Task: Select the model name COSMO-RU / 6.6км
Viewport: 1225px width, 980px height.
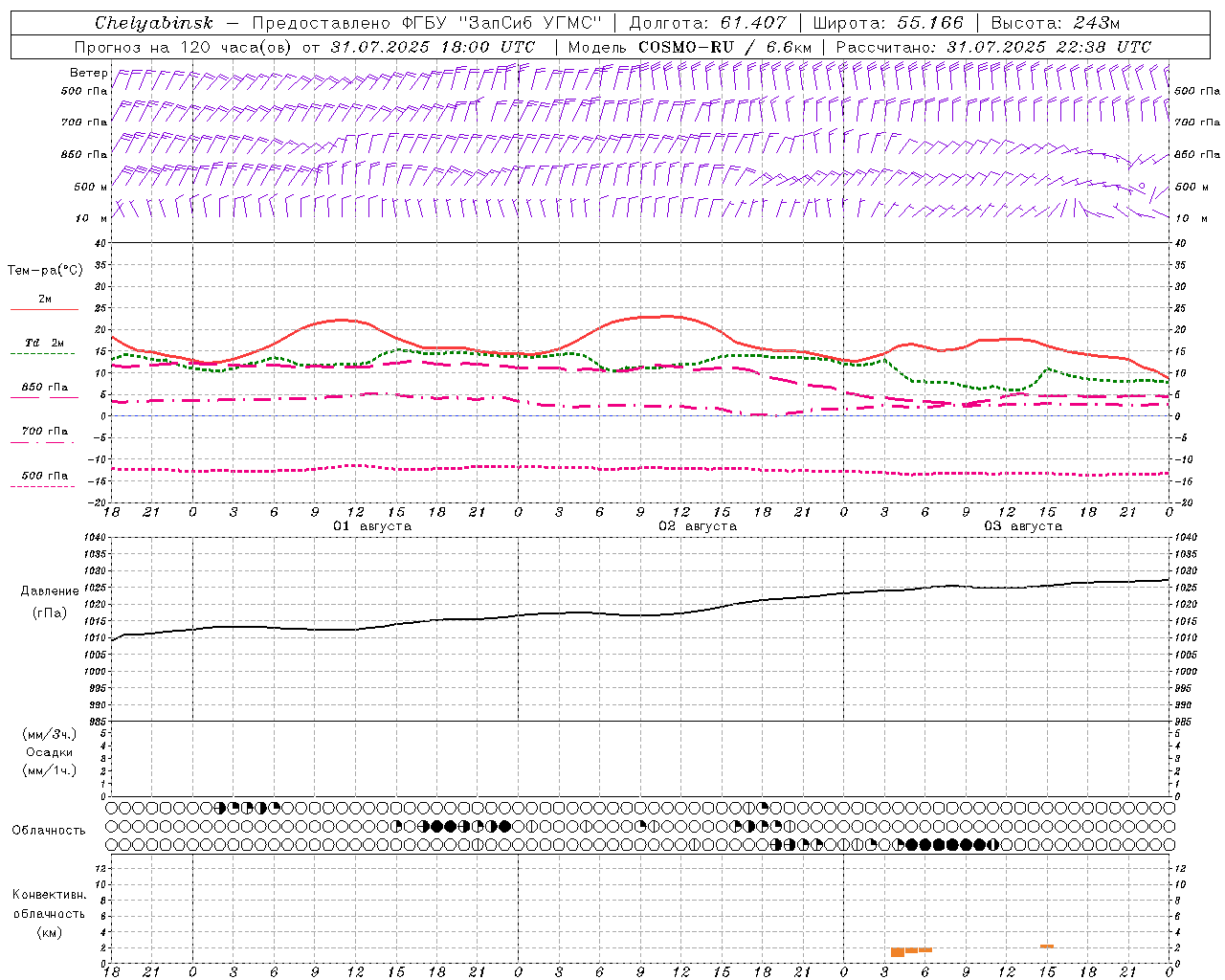Action: [724, 47]
